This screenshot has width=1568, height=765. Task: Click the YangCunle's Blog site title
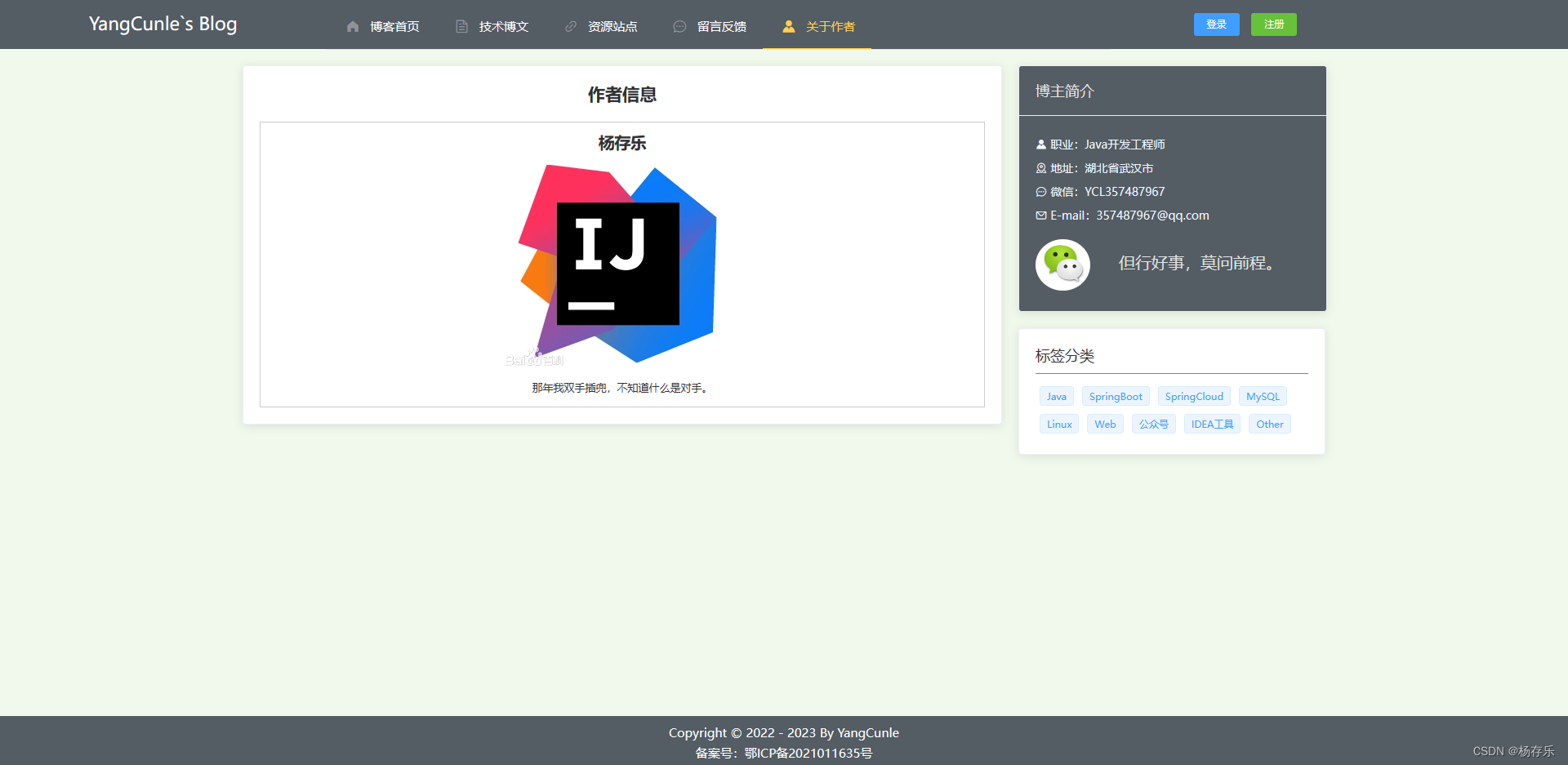pyautogui.click(x=163, y=24)
